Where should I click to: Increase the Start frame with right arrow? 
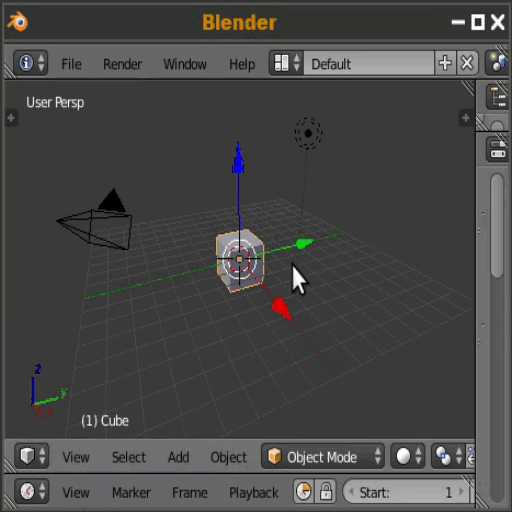click(461, 492)
